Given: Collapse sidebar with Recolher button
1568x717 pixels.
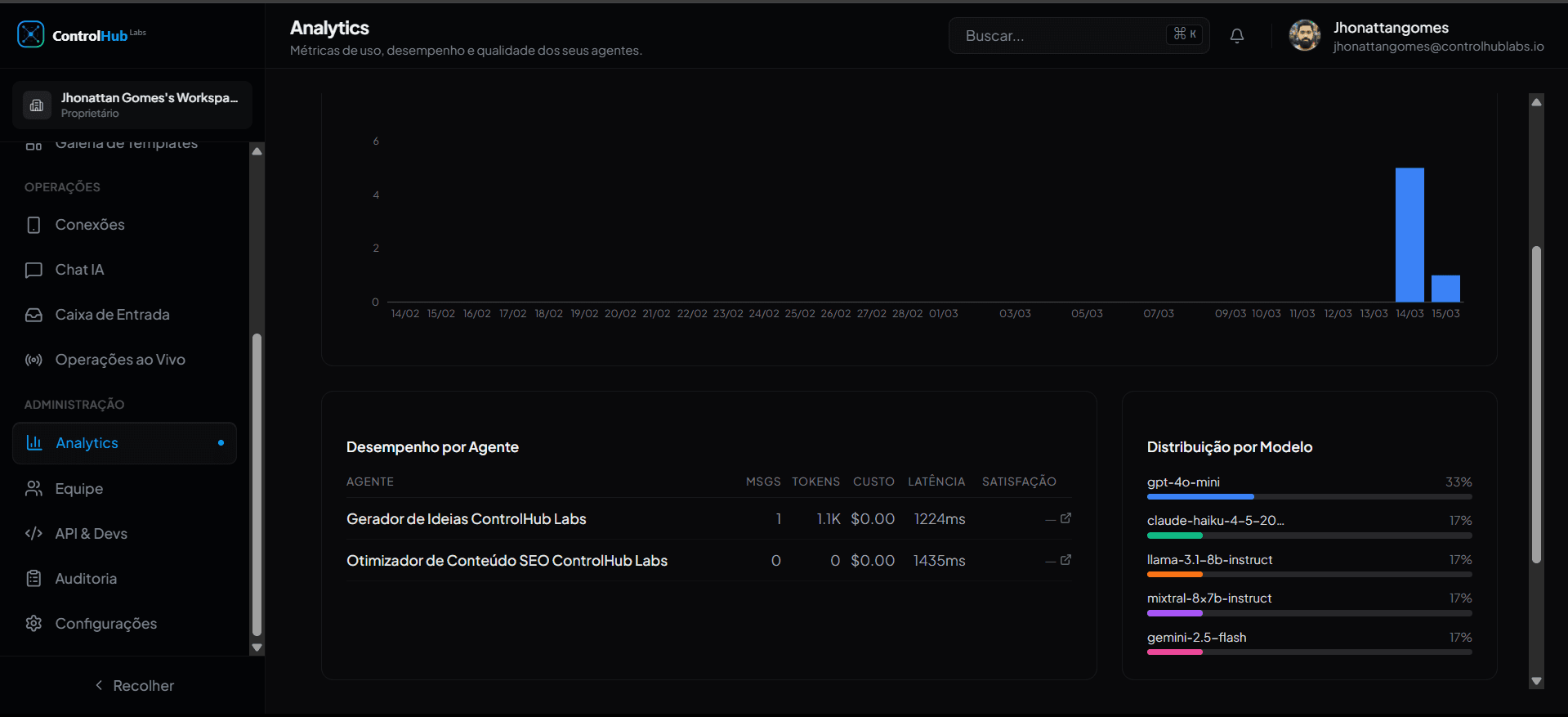Looking at the screenshot, I should (133, 685).
